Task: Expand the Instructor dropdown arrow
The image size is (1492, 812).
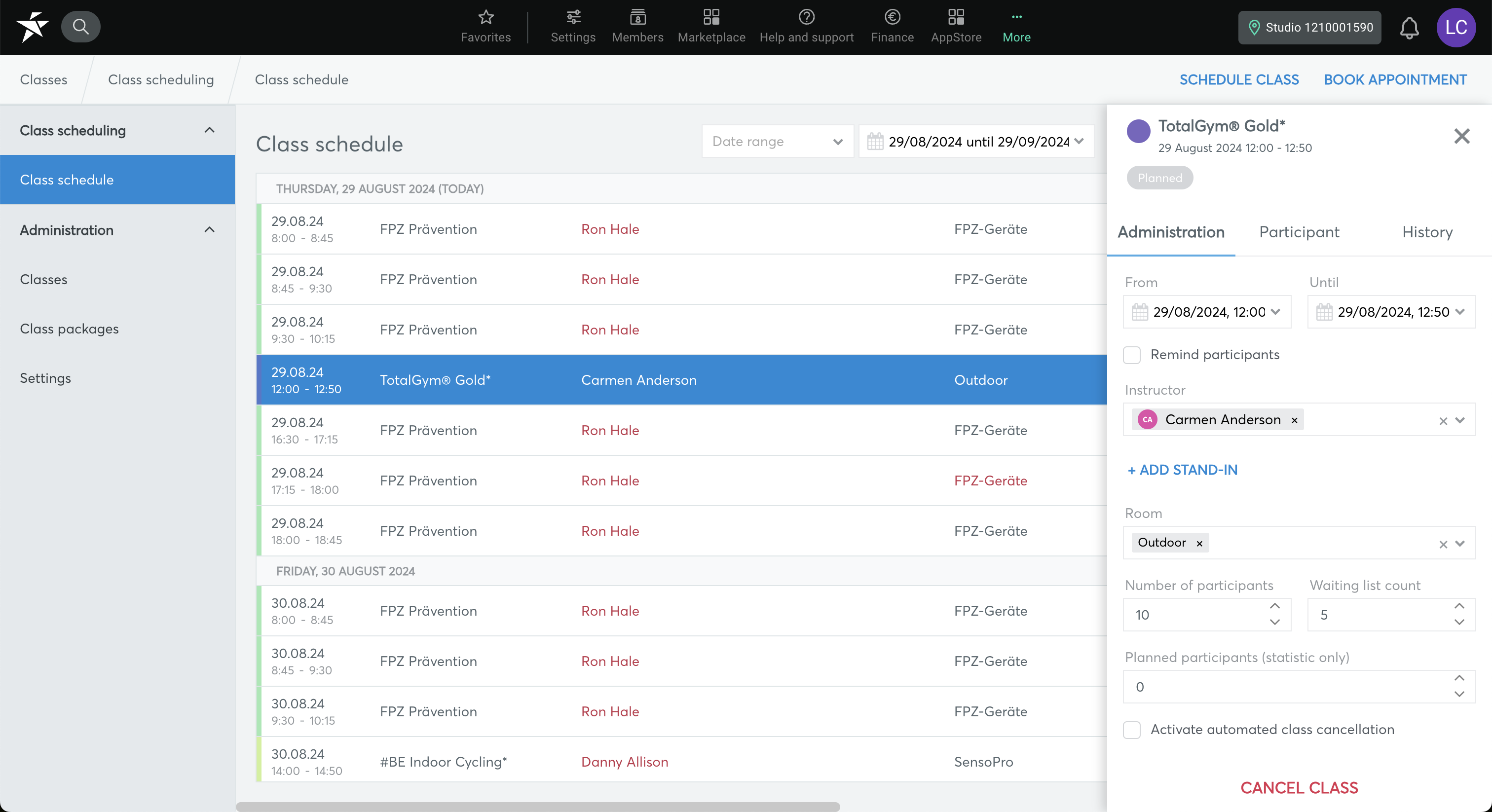Action: coord(1459,420)
